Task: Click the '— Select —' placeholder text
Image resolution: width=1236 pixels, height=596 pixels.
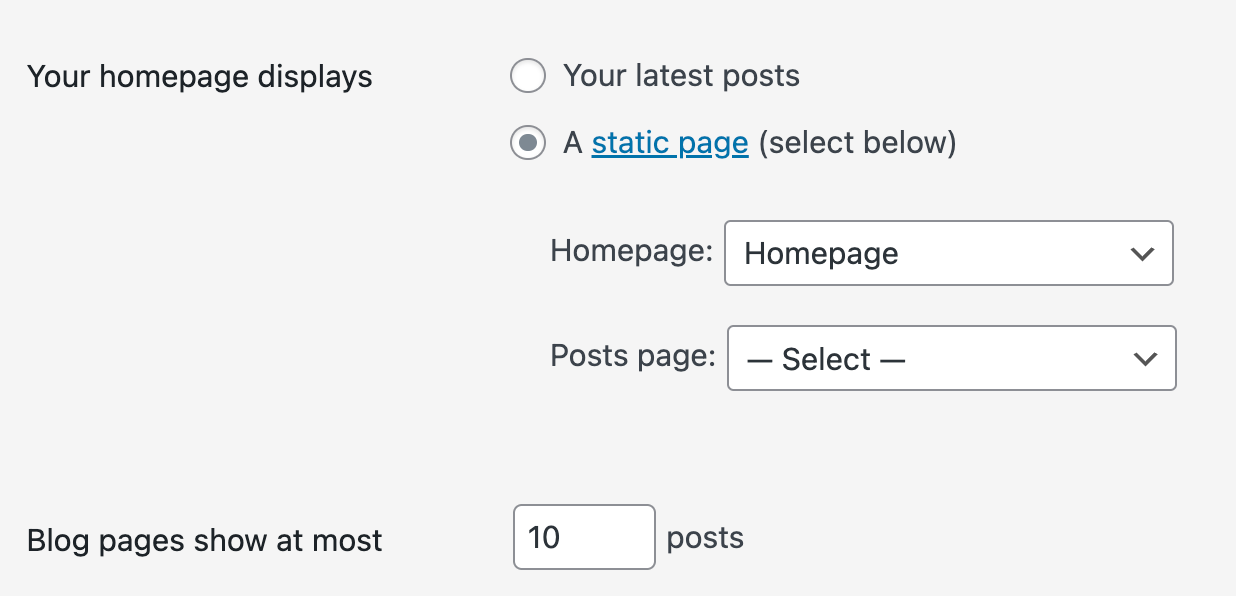Action: [x=826, y=358]
